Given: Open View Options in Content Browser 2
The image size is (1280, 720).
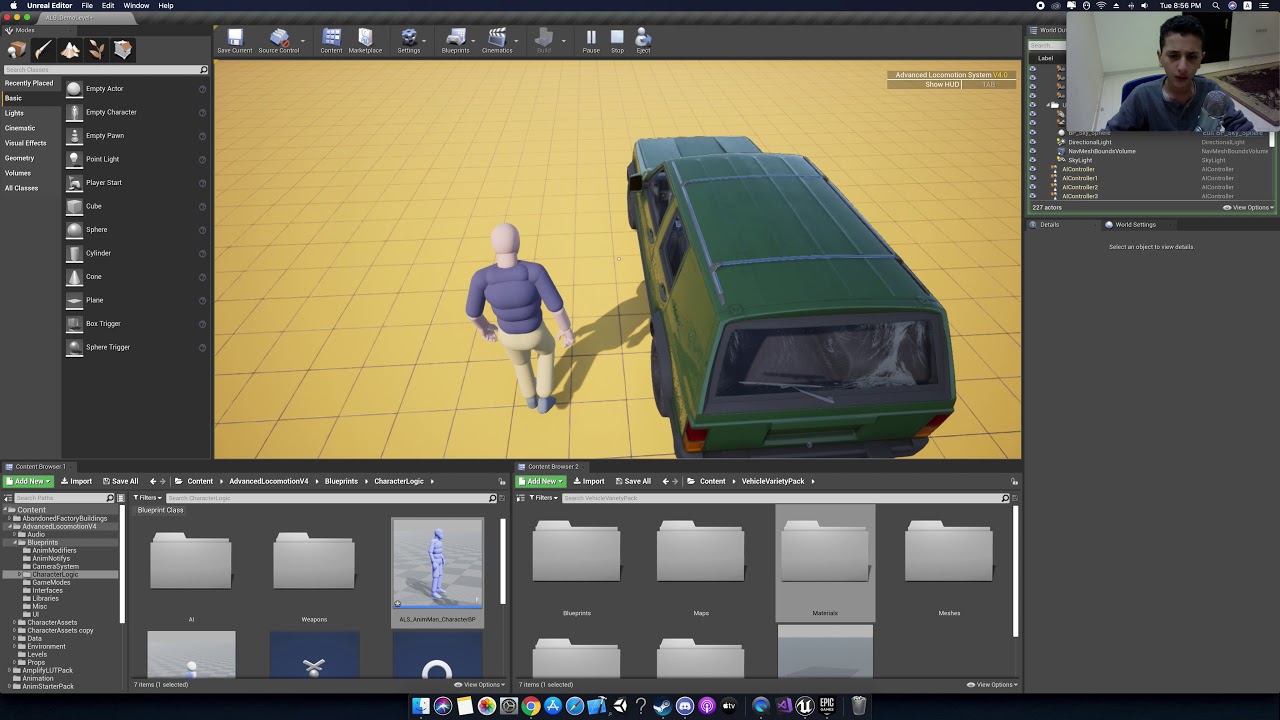Looking at the screenshot, I should 993,685.
